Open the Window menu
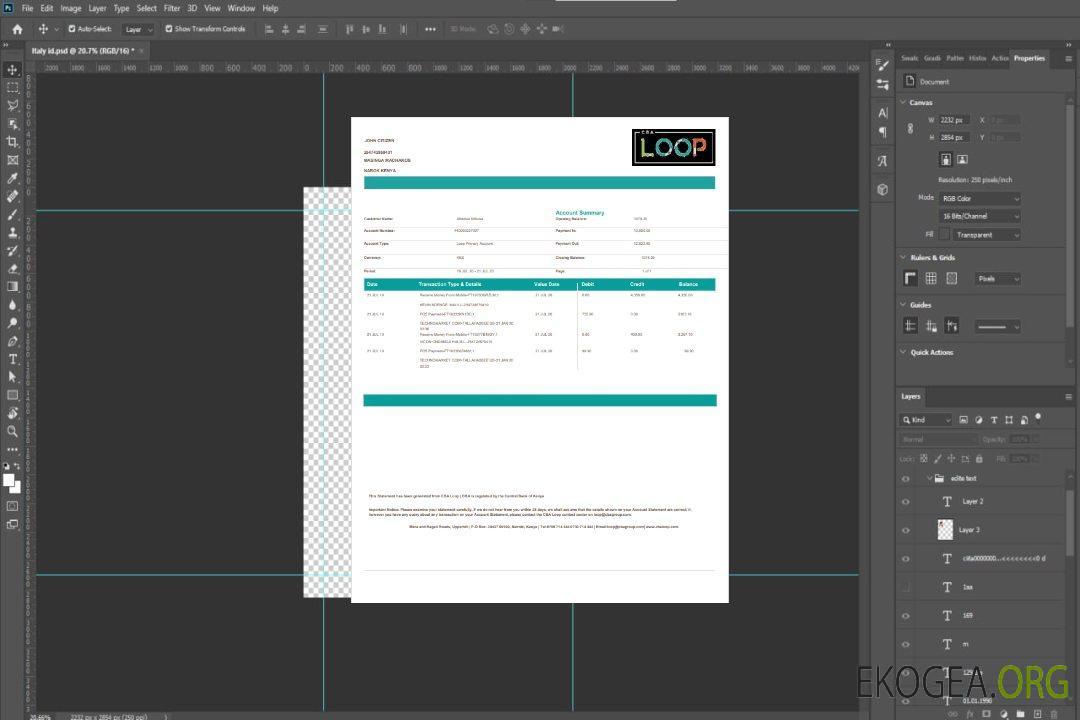The width and height of the screenshot is (1080, 720). tap(241, 8)
